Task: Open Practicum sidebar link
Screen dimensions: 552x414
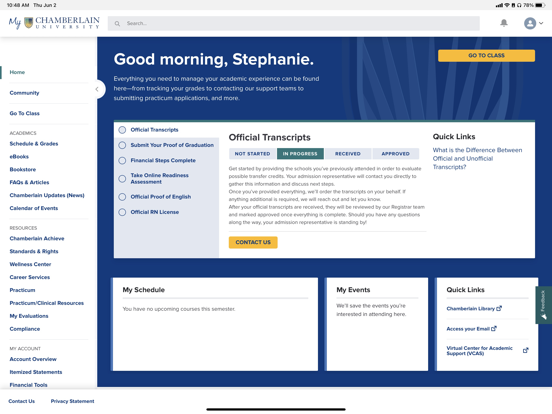Action: tap(23, 290)
